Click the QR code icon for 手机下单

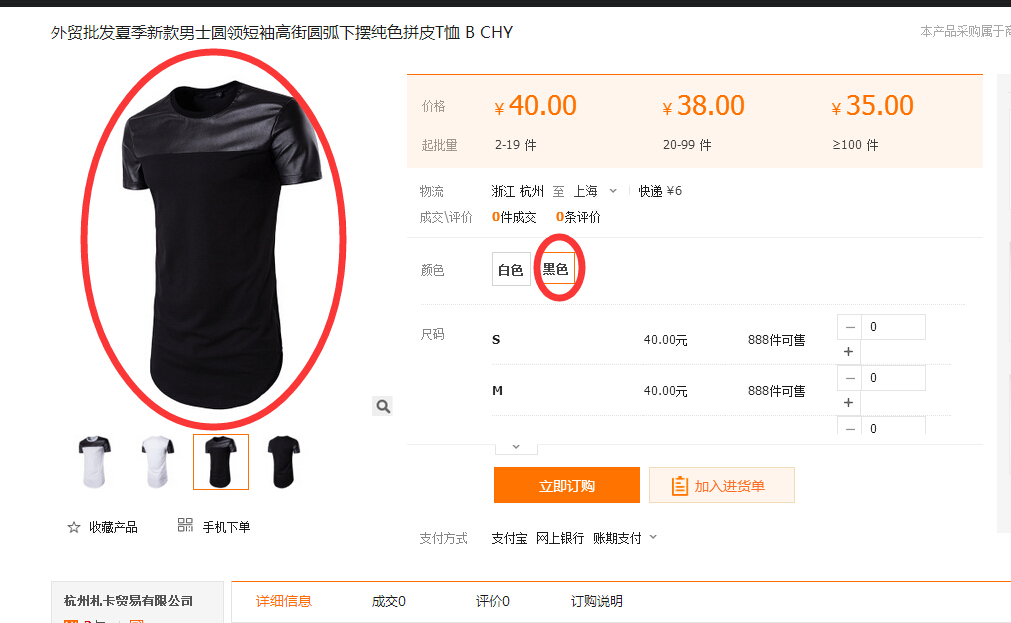coord(185,525)
